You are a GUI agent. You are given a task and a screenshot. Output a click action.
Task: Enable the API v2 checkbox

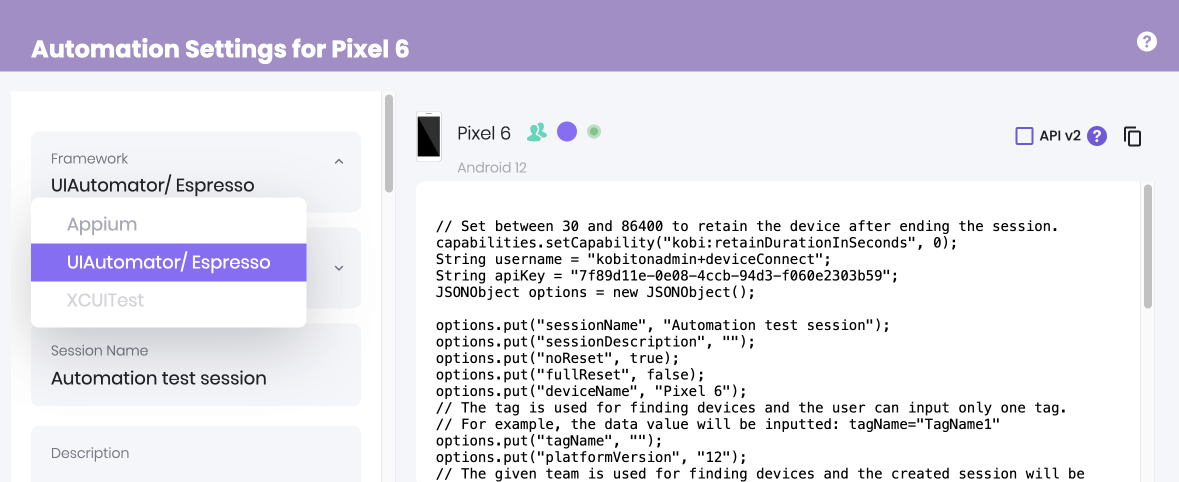pyautogui.click(x=1024, y=136)
